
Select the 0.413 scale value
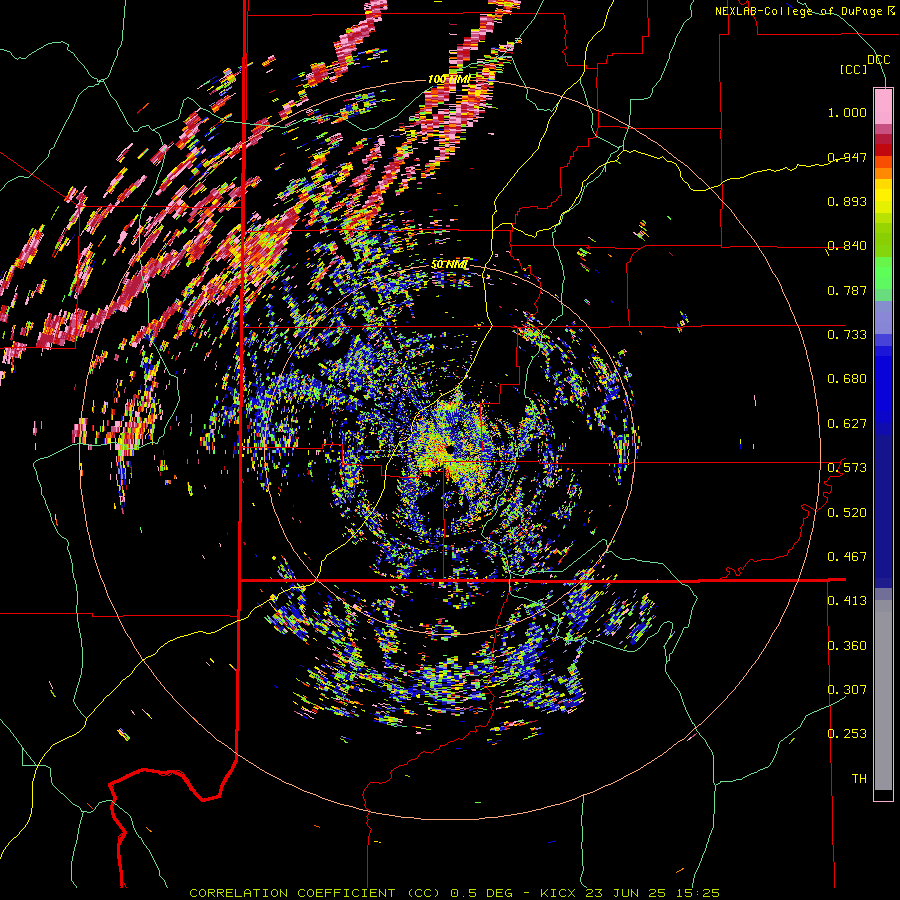point(847,601)
